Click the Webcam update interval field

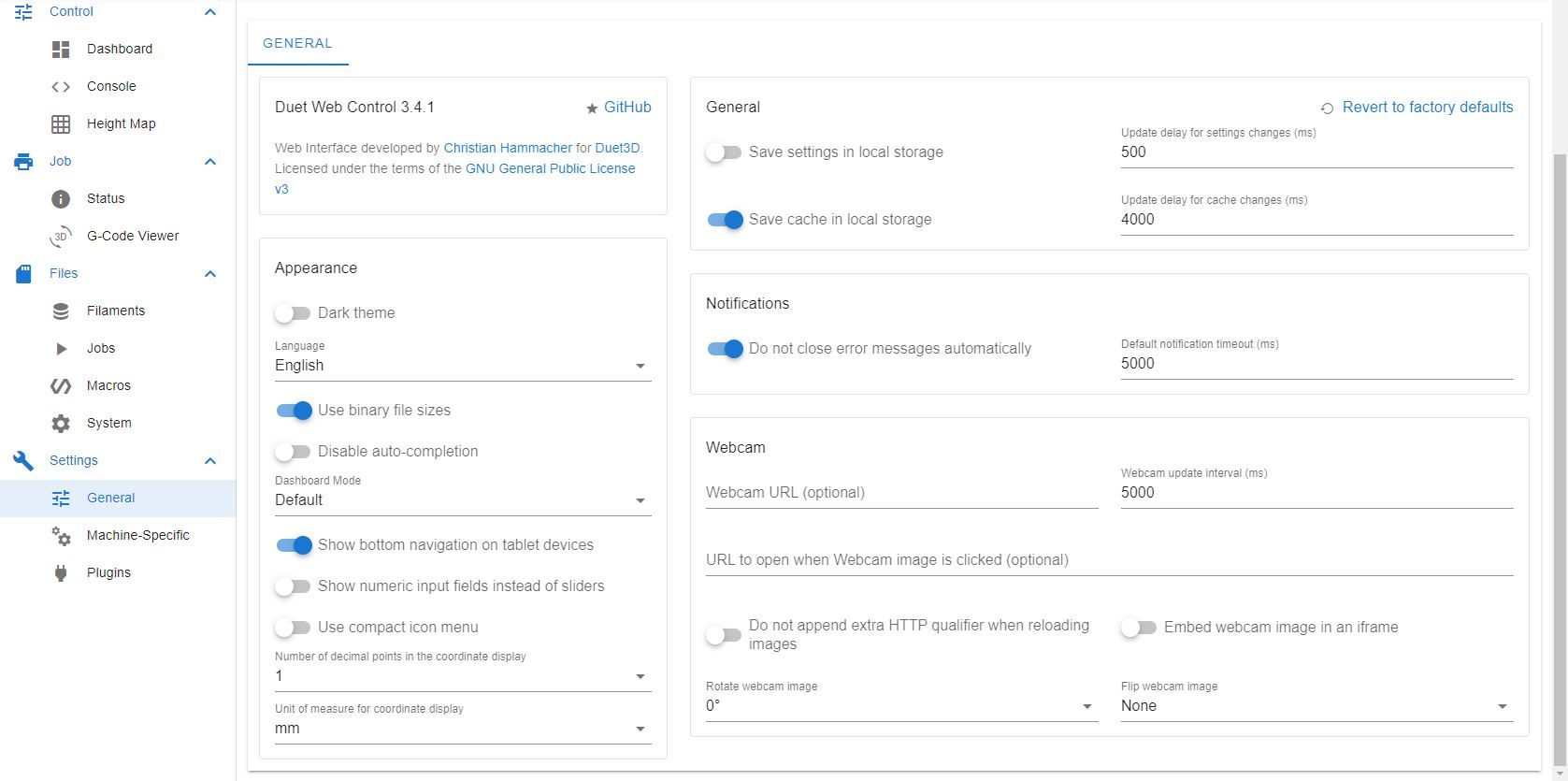click(x=1316, y=492)
